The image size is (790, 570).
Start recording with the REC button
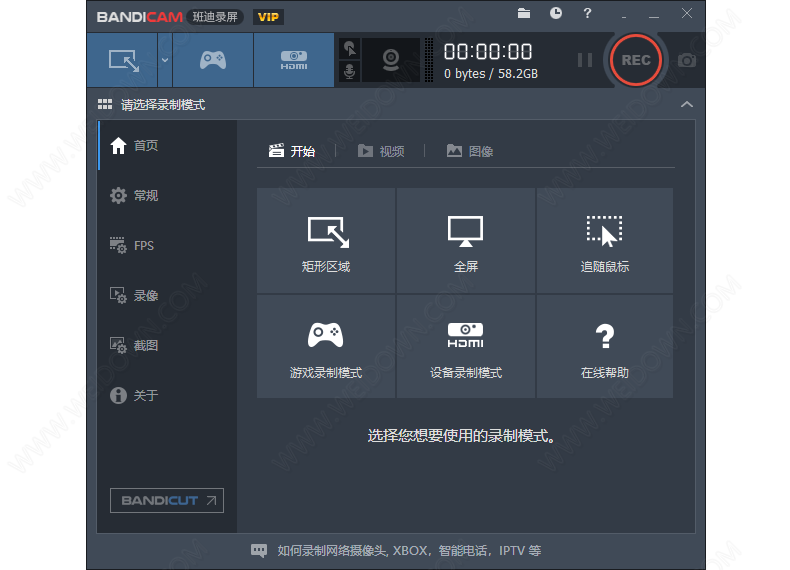pos(635,60)
